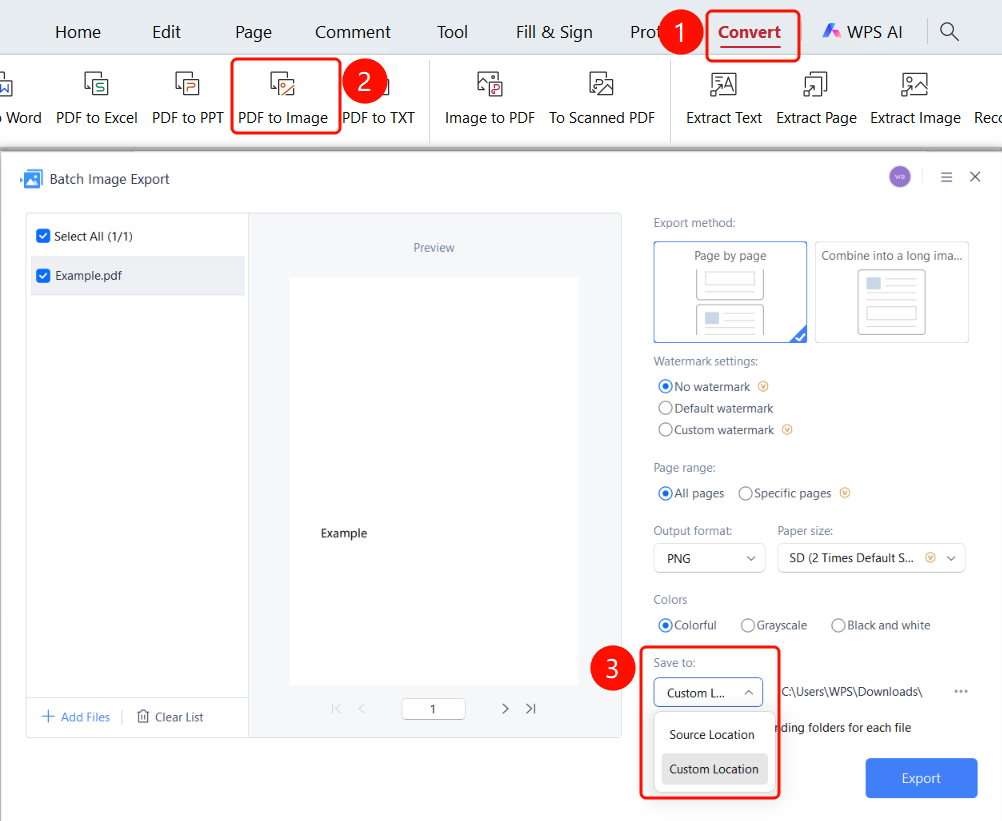Open the Extract Image tool

pos(915,98)
